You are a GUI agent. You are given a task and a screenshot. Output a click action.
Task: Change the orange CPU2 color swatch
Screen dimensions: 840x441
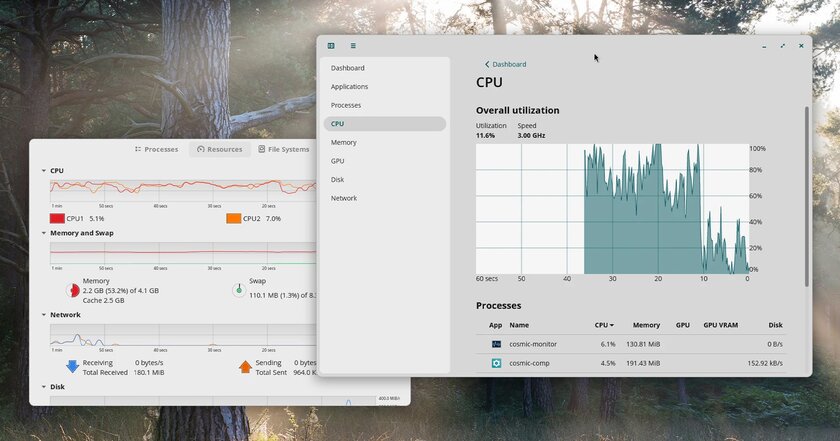234,219
